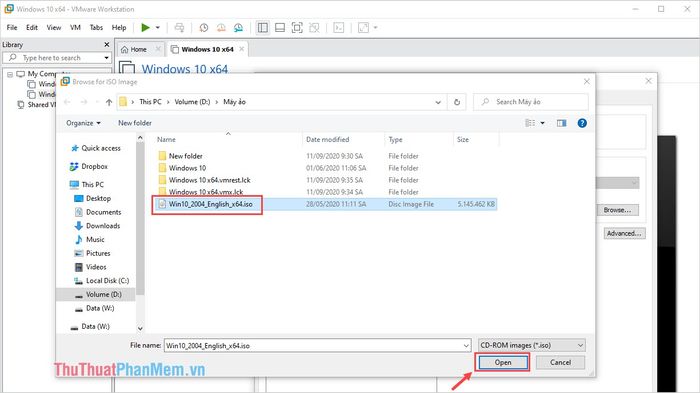Open the Organize dropdown
Screen dimensions: 700x393
coord(83,123)
